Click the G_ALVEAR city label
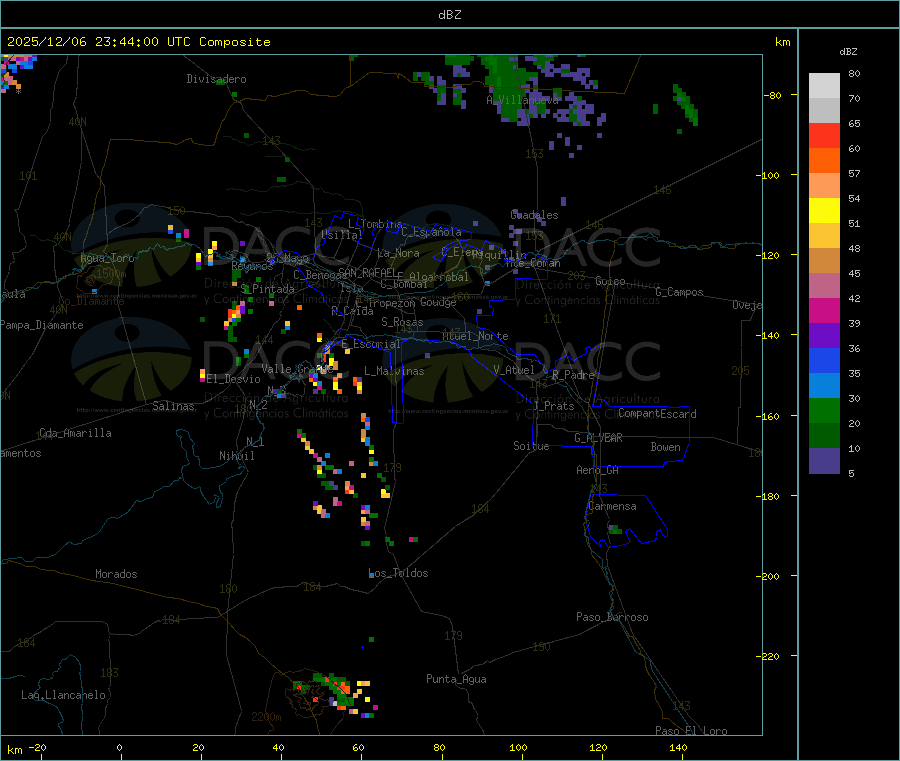 pyautogui.click(x=598, y=438)
